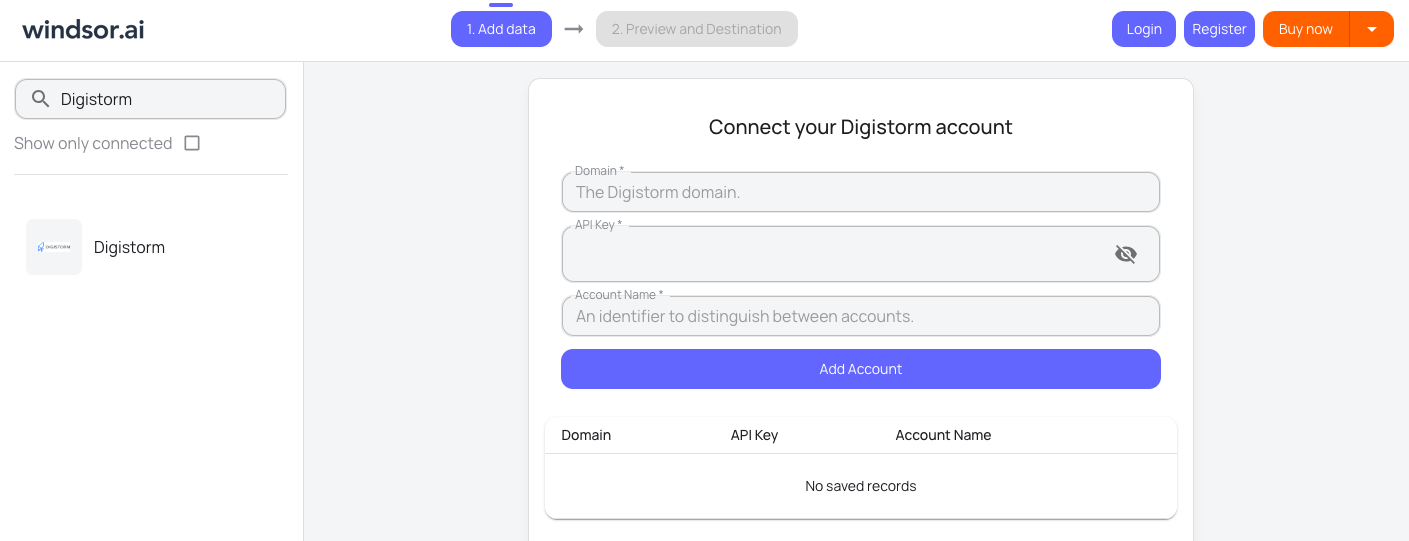The image size is (1409, 541).
Task: Click the Add Account button
Action: [x=860, y=369]
